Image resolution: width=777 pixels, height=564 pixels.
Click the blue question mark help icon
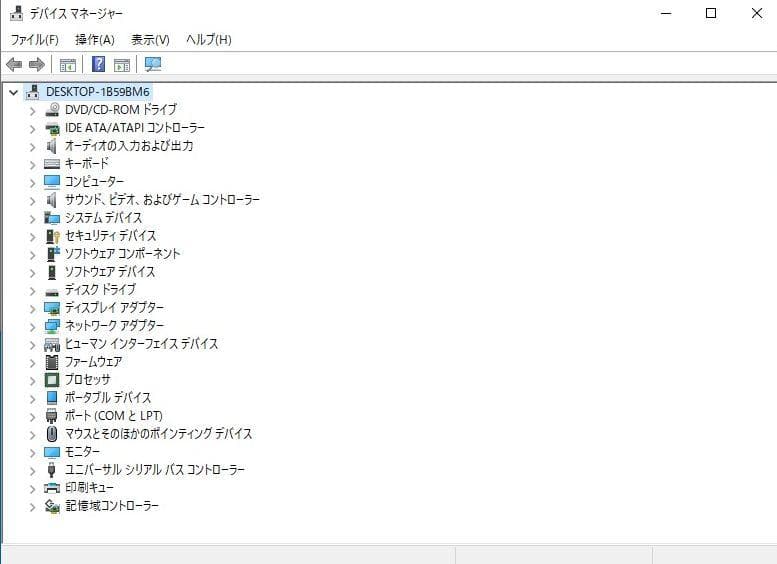99,64
